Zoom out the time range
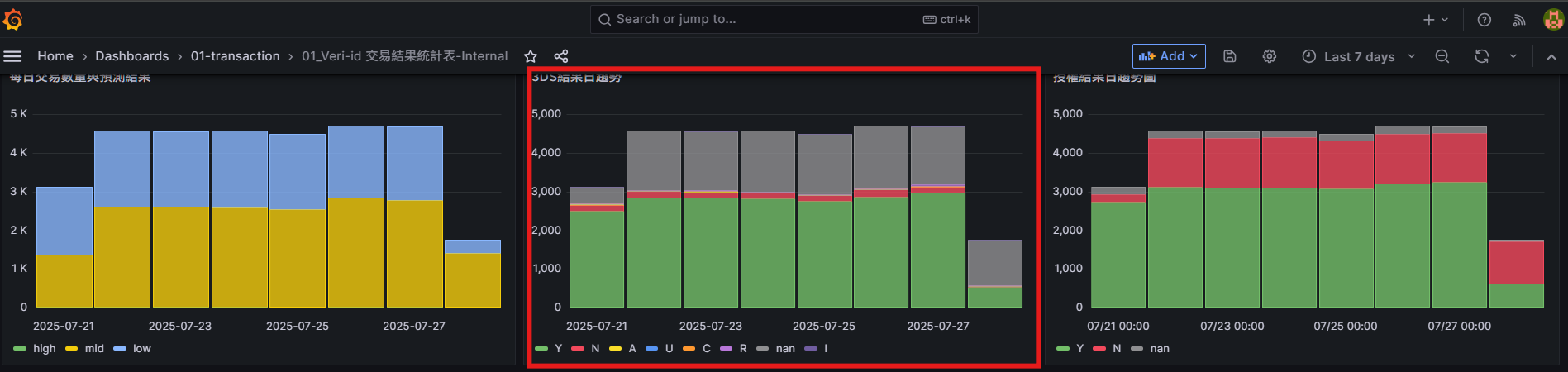Screen dimensions: 1568x372 [x=1442, y=56]
